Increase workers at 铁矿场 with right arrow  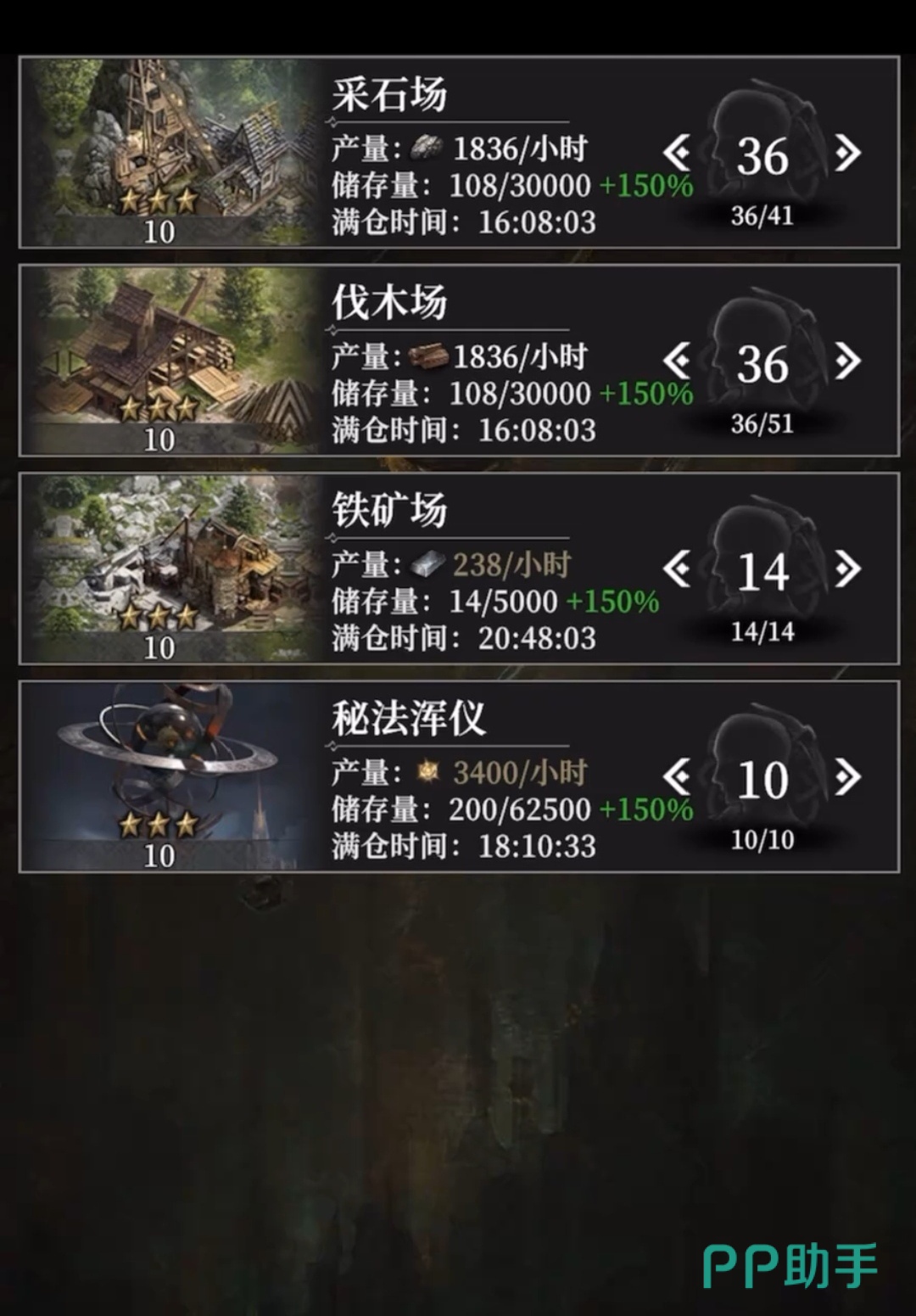pos(847,569)
